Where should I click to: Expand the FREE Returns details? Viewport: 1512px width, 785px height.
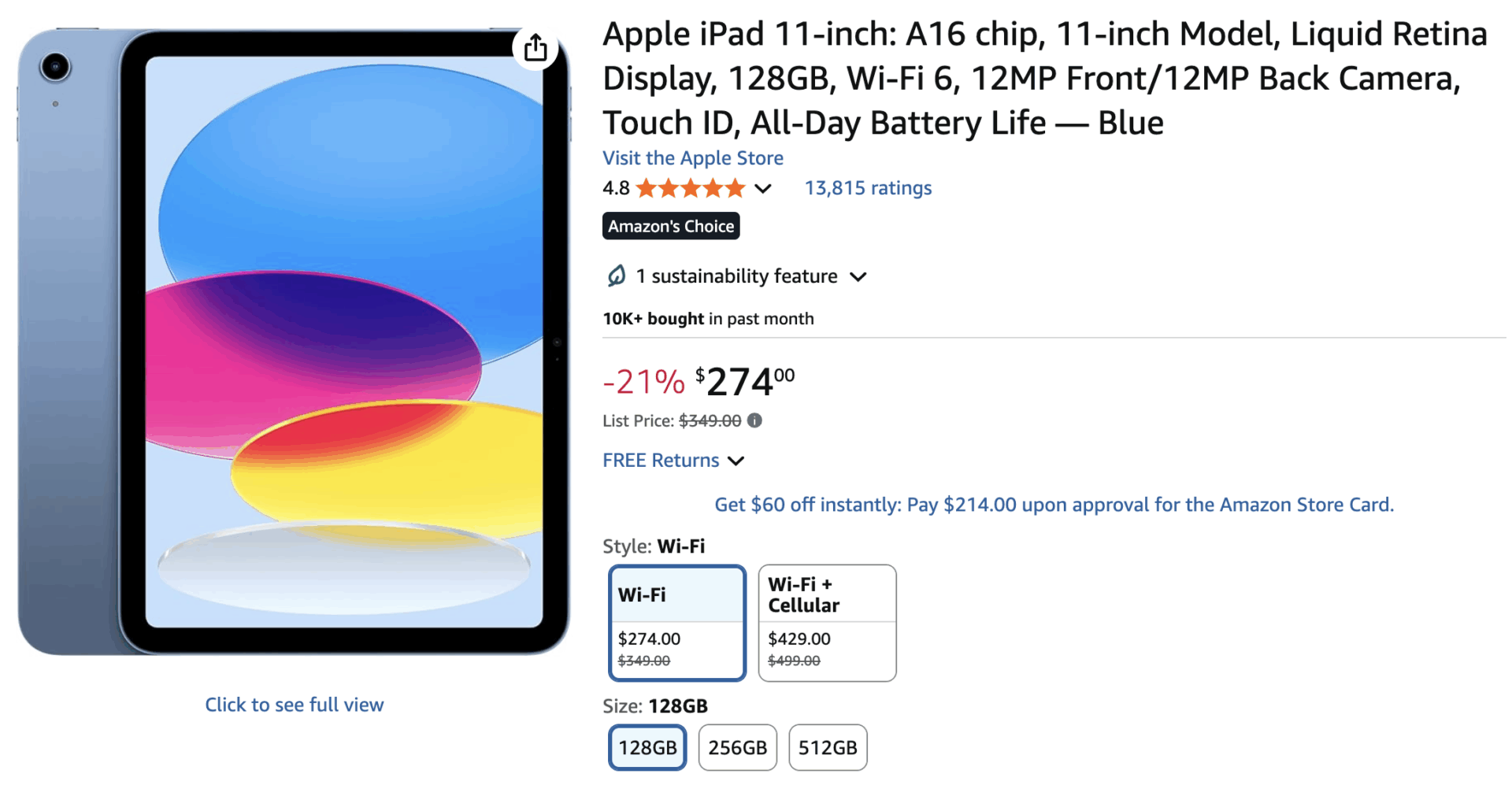737,461
